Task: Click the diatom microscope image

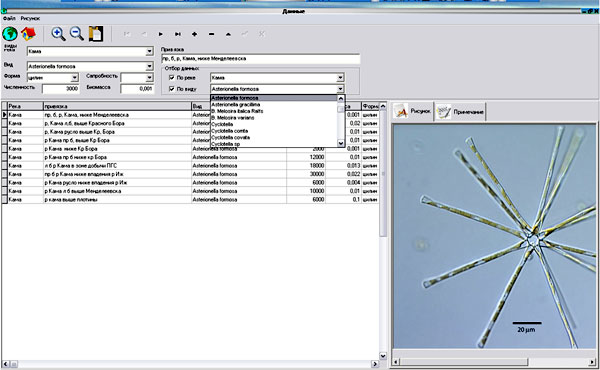Action: [494, 236]
